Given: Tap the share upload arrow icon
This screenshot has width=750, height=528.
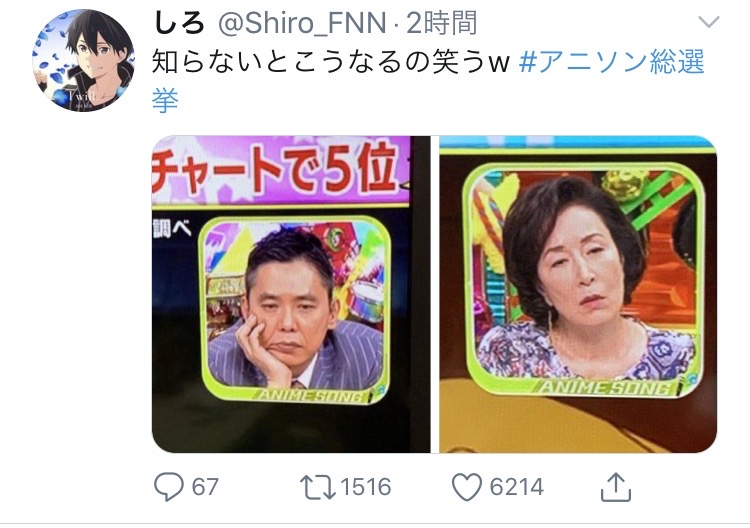Looking at the screenshot, I should click(616, 487).
